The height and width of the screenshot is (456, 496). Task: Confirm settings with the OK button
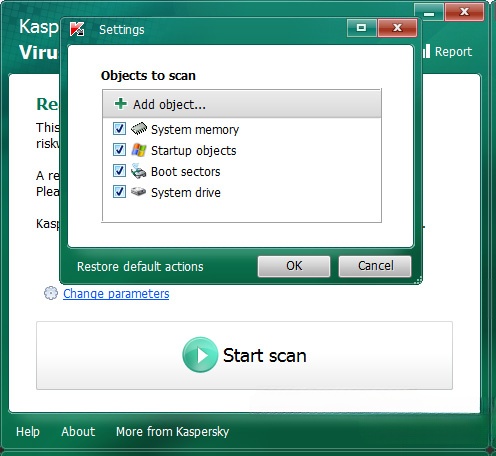coord(294,266)
